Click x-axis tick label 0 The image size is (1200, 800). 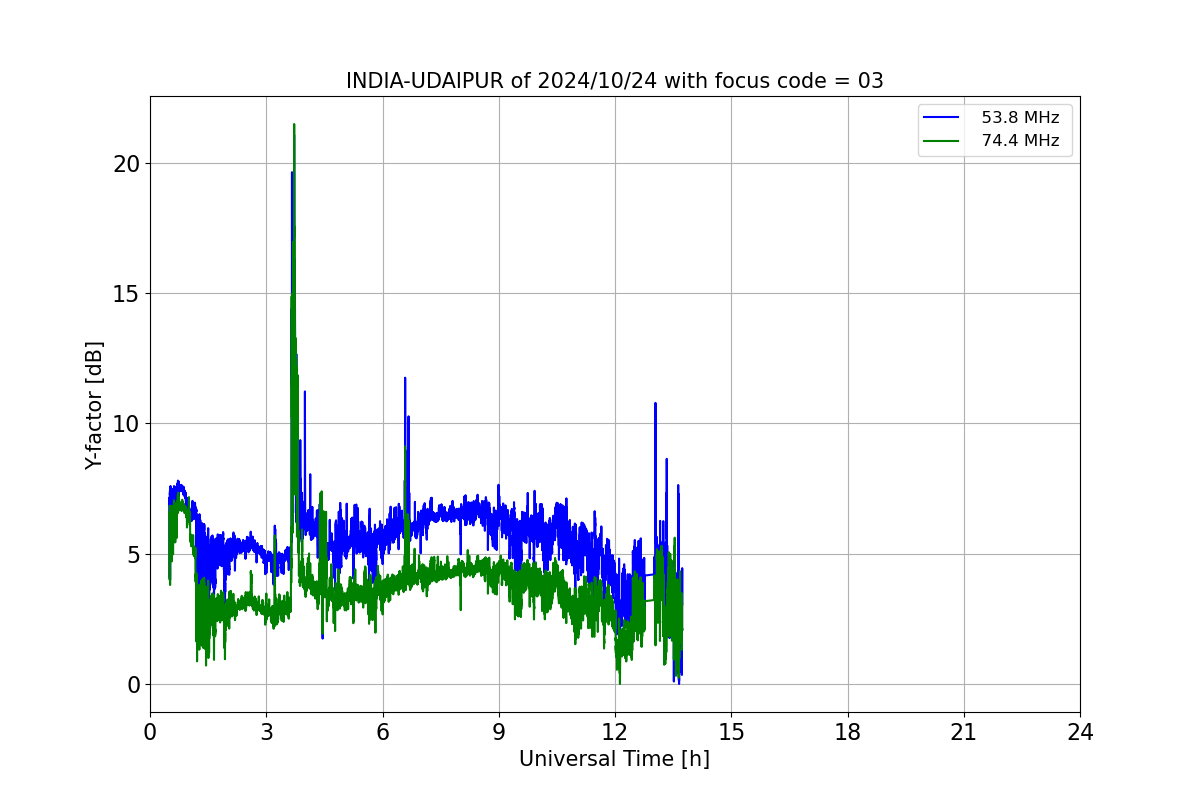(x=150, y=732)
